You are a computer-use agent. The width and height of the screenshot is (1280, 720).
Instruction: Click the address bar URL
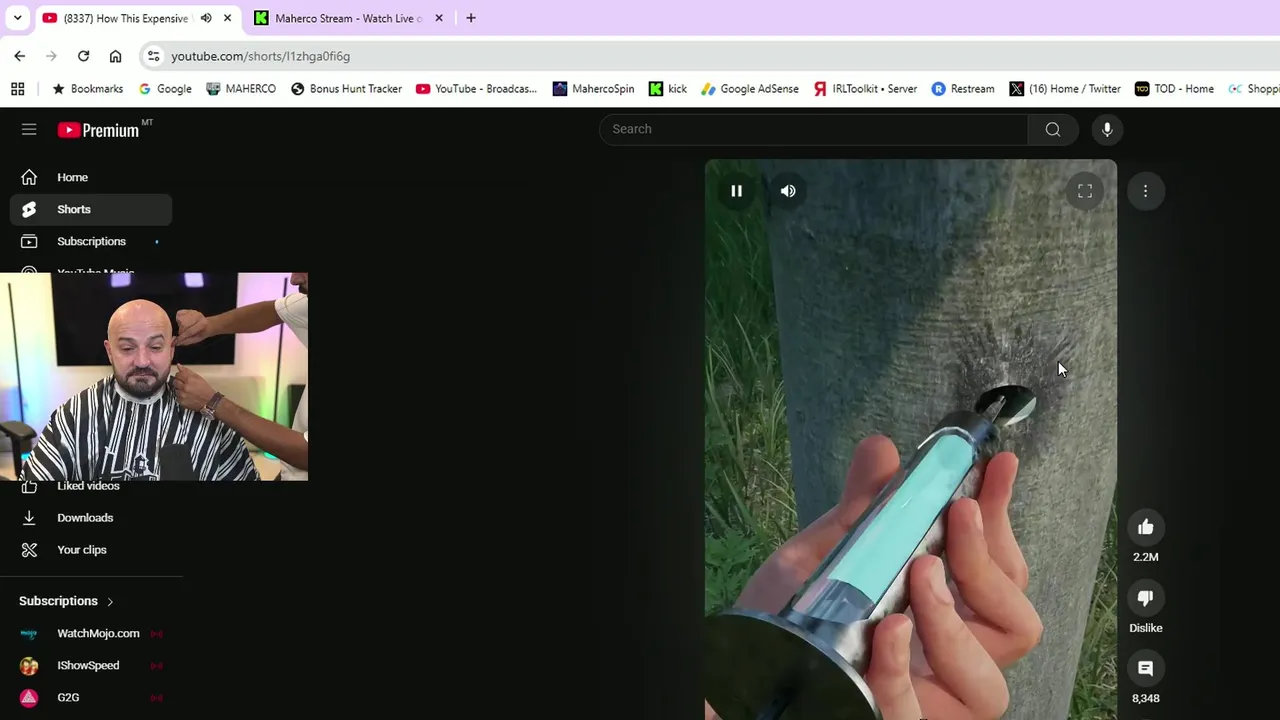(260, 56)
